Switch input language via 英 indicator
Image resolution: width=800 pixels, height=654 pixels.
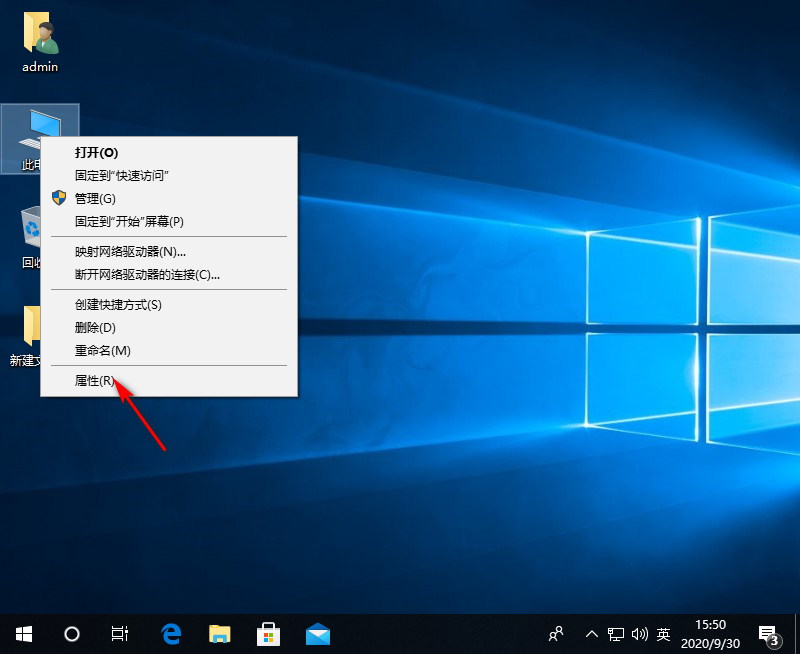click(663, 633)
